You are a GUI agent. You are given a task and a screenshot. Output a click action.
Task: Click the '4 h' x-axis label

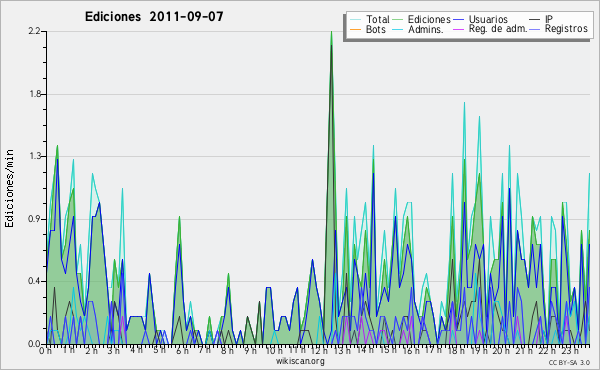pyautogui.click(x=136, y=350)
